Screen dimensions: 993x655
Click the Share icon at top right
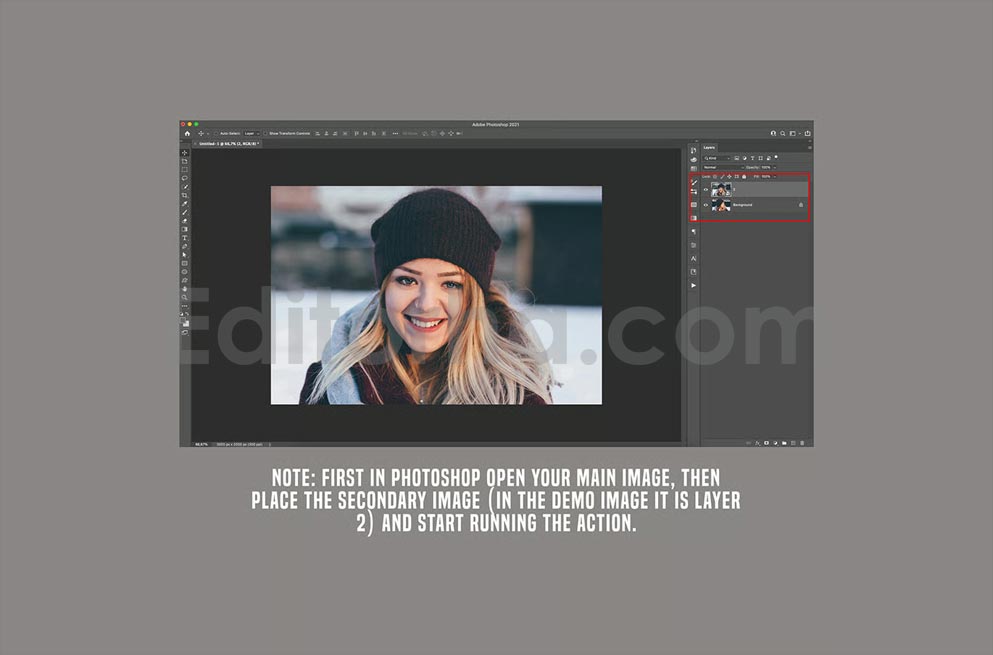[x=807, y=134]
